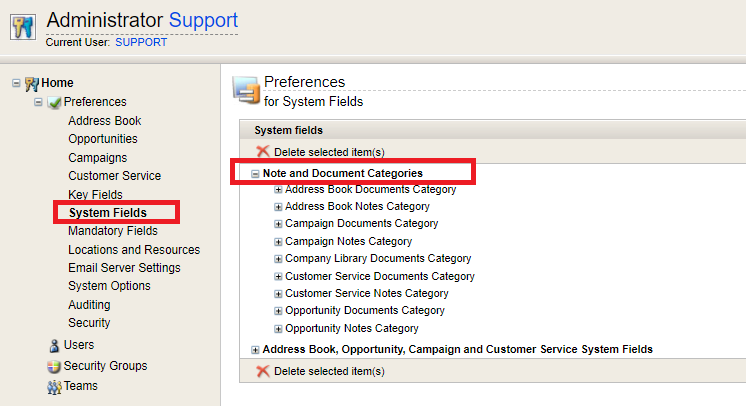The image size is (746, 406).
Task: Collapse the Preferences tree node
Action: tap(38, 102)
